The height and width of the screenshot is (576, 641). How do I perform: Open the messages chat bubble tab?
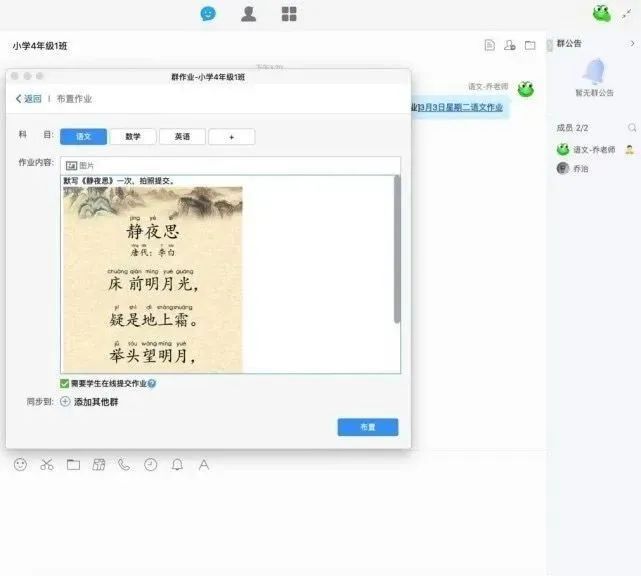(x=208, y=13)
